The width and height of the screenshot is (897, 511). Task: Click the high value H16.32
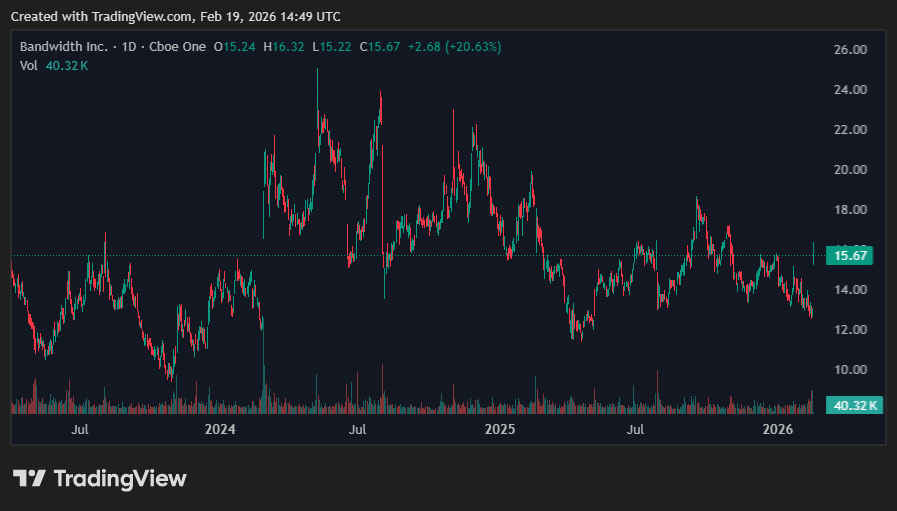[x=284, y=47]
